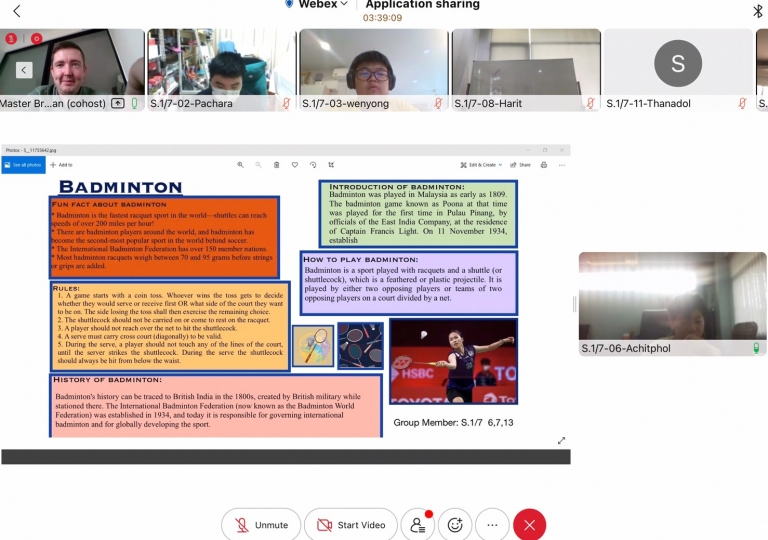Go back using the top-left arrow

[17, 11]
